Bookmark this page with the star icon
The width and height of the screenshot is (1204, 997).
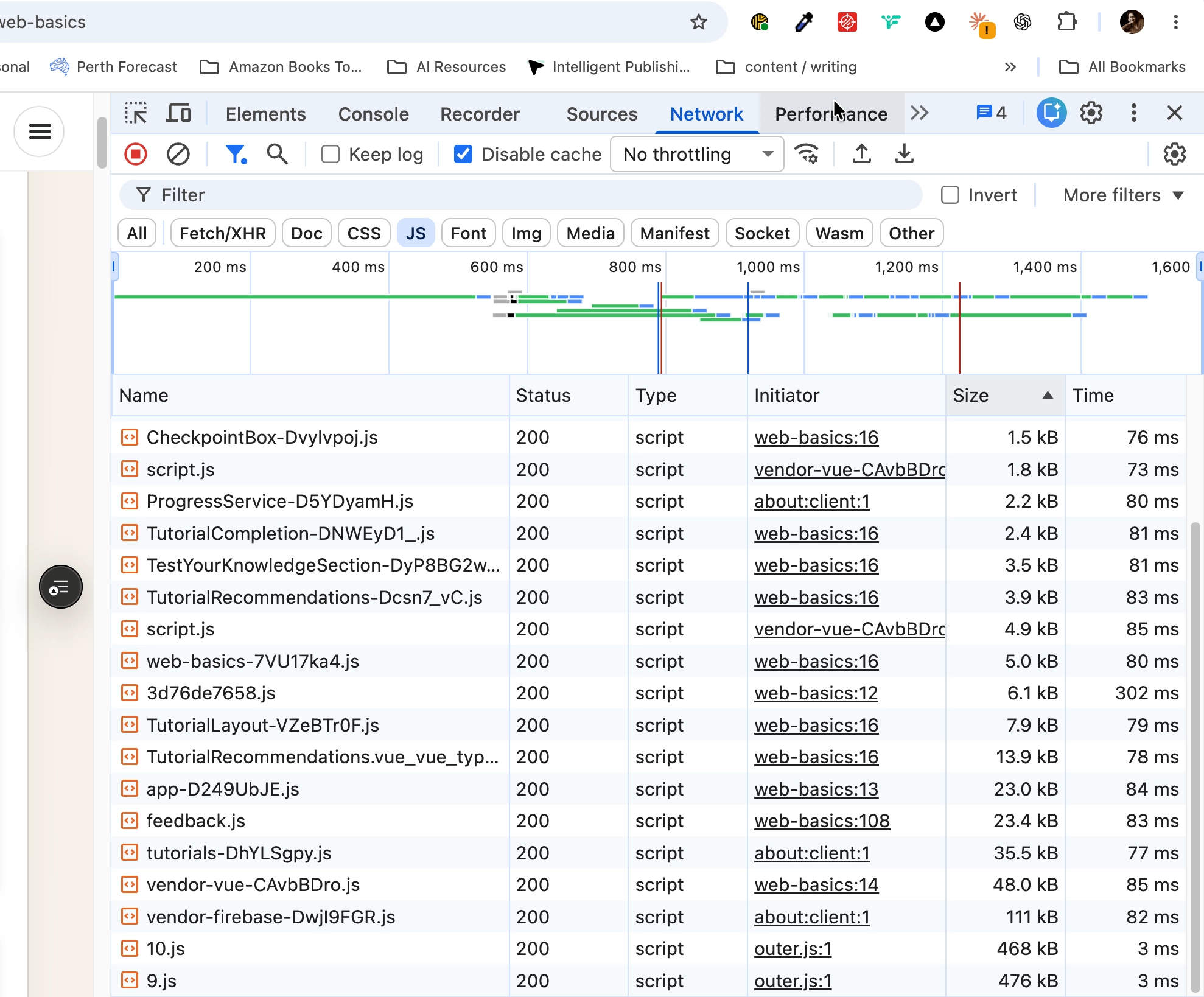pos(699,23)
